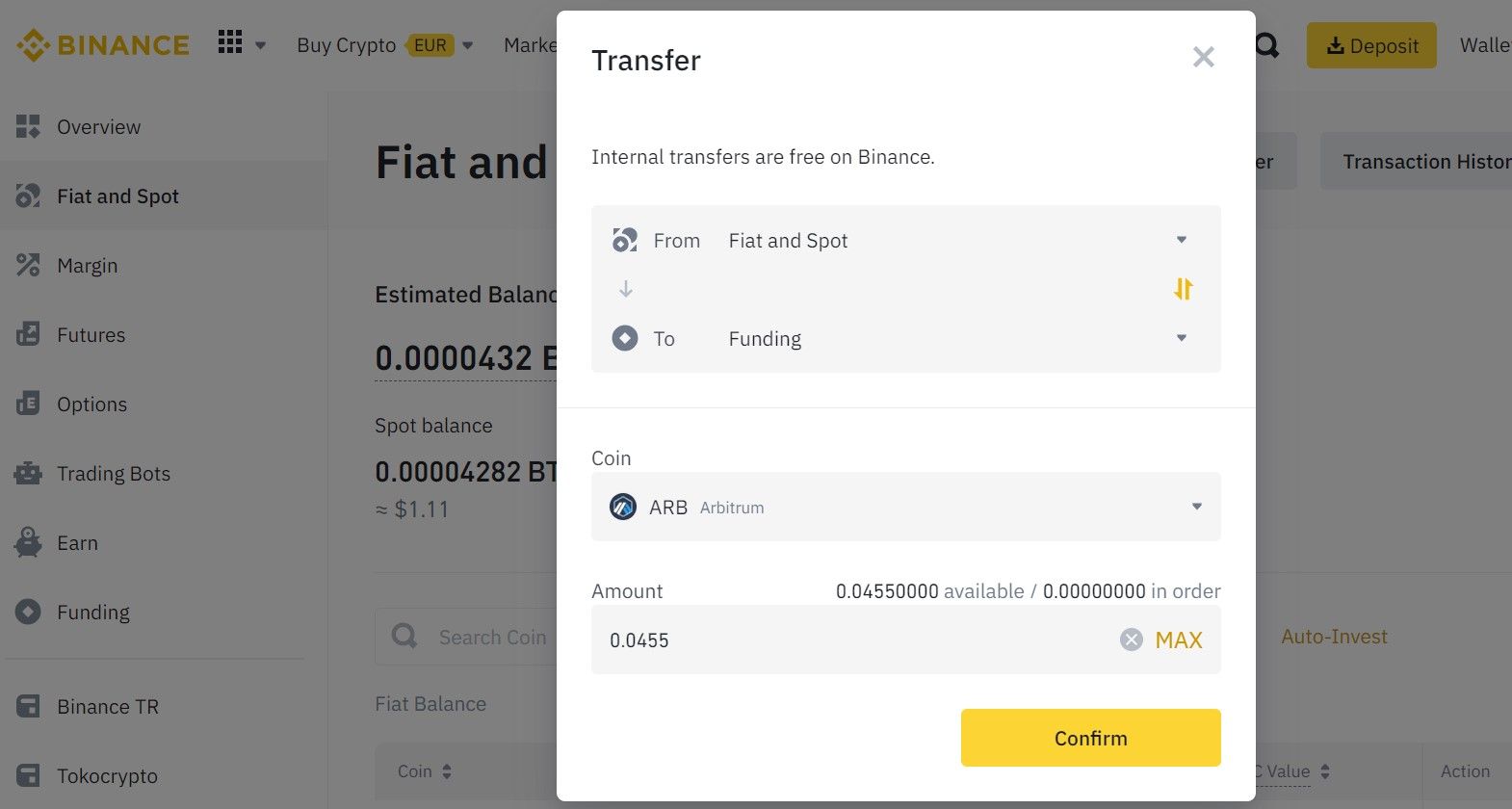Select the Margin sidebar icon
This screenshot has width=1512, height=809.
click(28, 265)
